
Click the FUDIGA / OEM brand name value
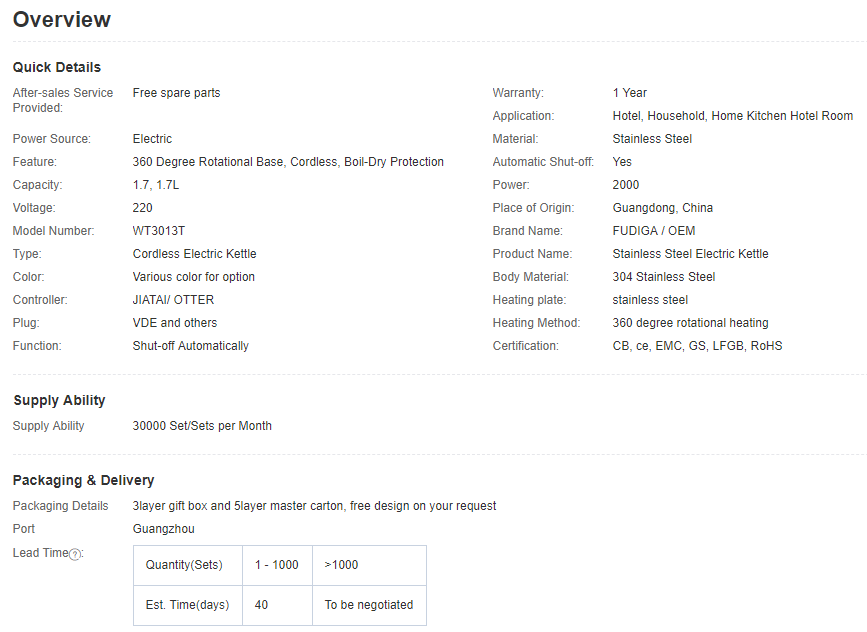point(654,231)
